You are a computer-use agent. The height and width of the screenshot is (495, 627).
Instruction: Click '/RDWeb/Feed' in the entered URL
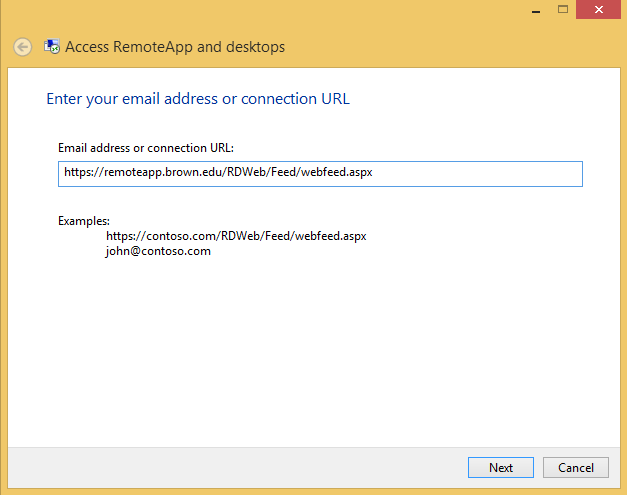pyautogui.click(x=260, y=172)
